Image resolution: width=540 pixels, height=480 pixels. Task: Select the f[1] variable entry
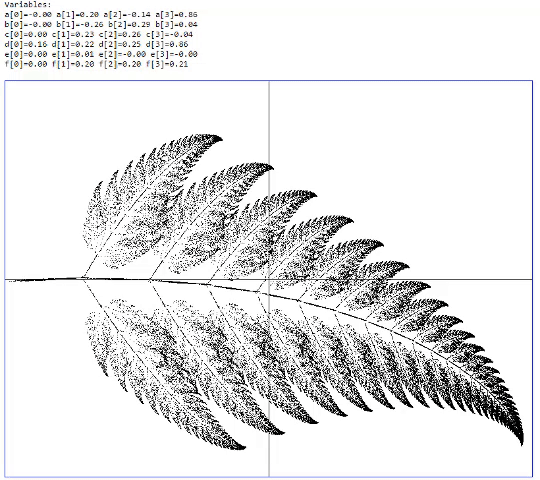[x=73, y=64]
